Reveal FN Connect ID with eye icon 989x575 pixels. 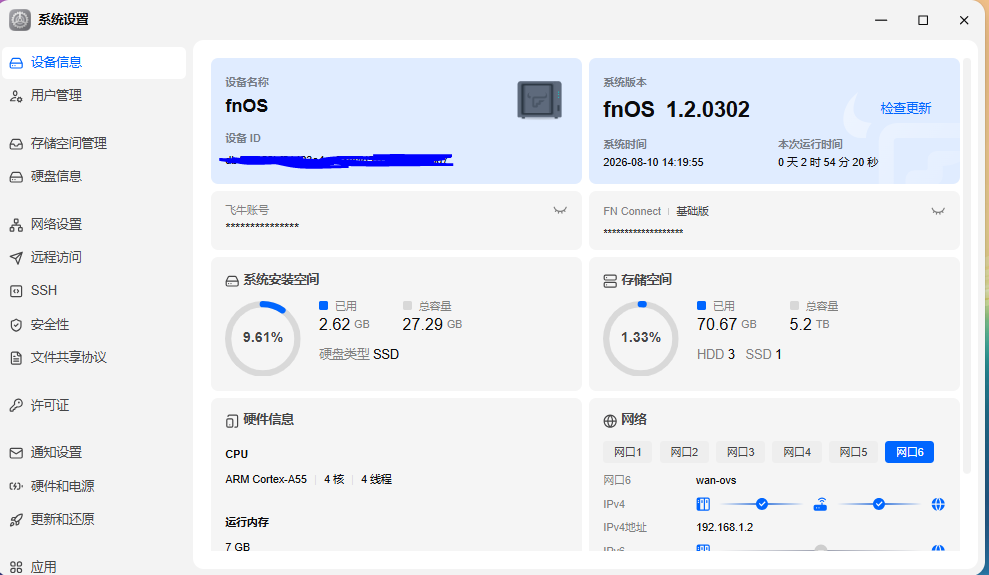click(x=938, y=211)
